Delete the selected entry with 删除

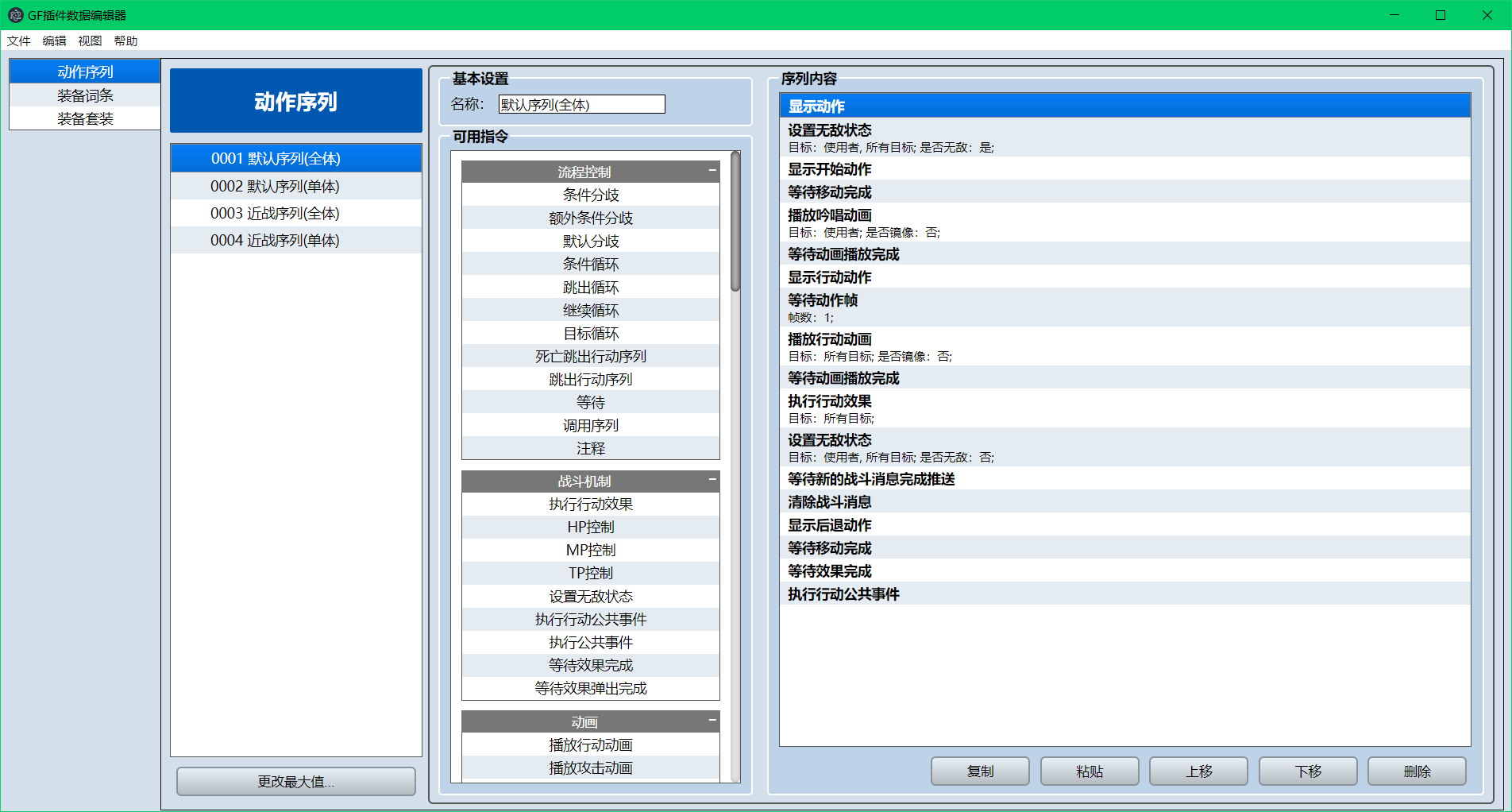pos(1417,771)
